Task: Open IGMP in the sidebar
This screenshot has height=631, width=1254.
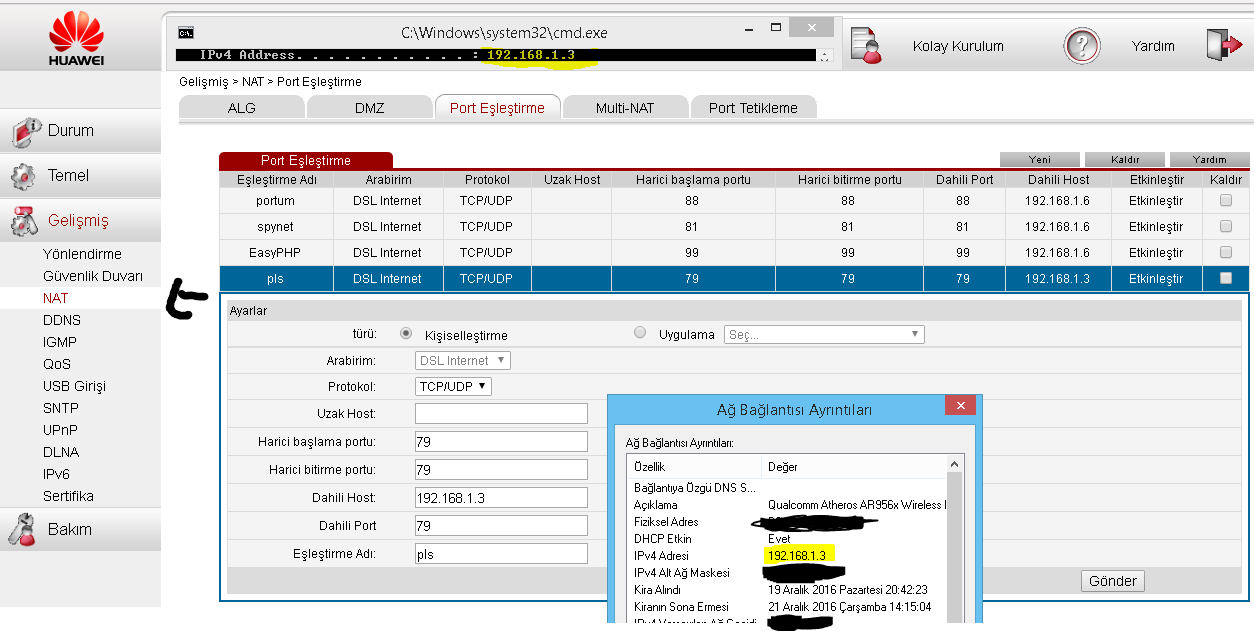Action: point(60,342)
